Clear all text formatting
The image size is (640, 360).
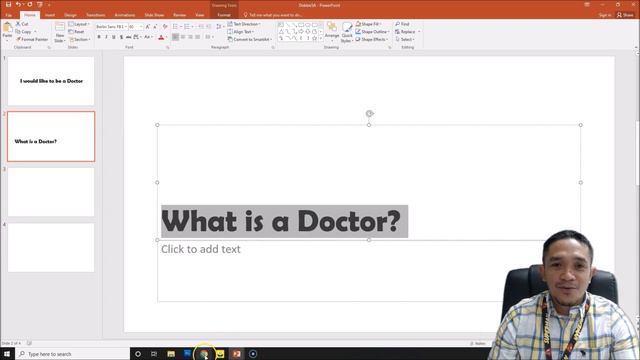[165, 27]
